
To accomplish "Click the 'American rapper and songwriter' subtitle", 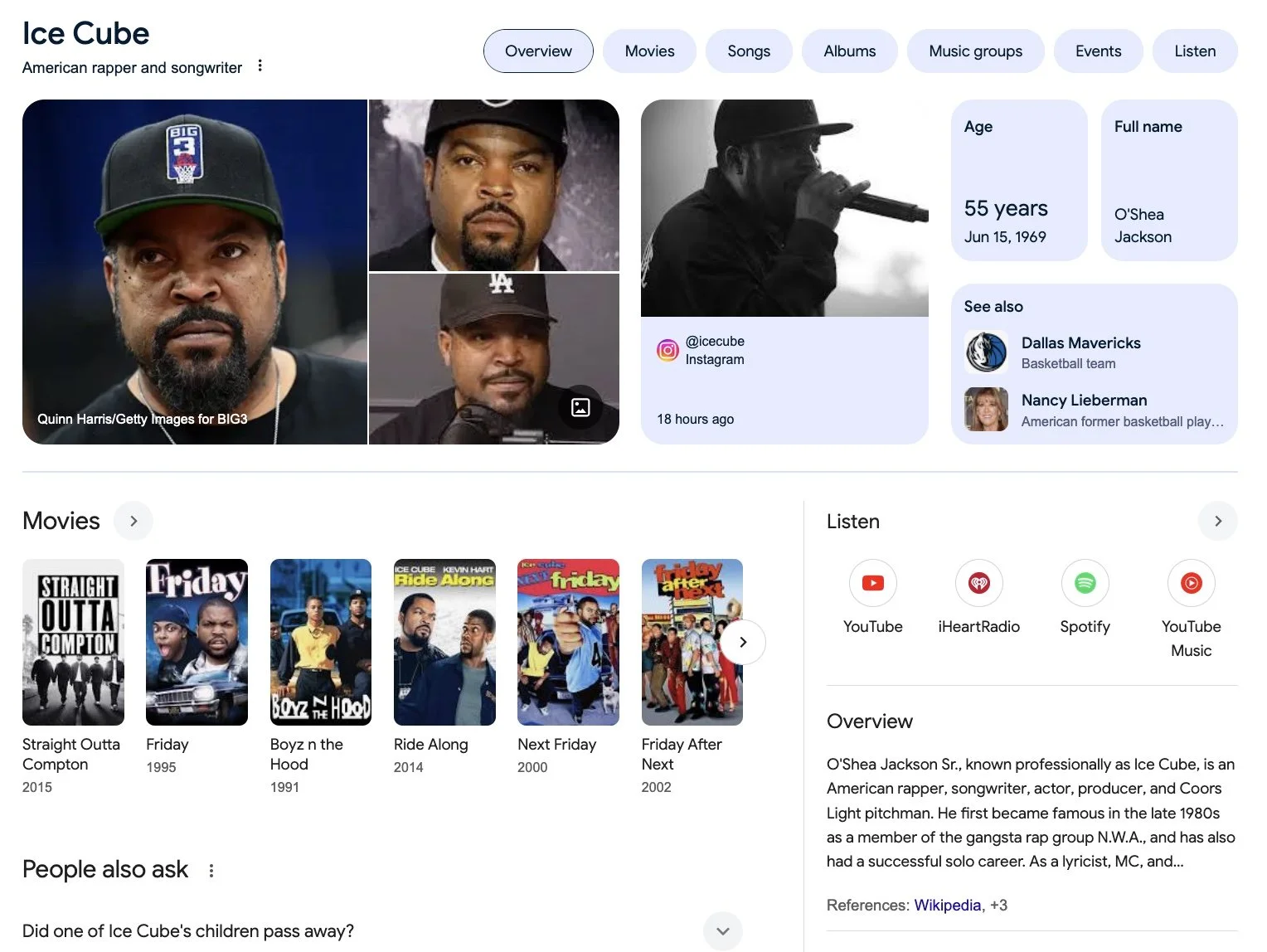I will click(132, 68).
